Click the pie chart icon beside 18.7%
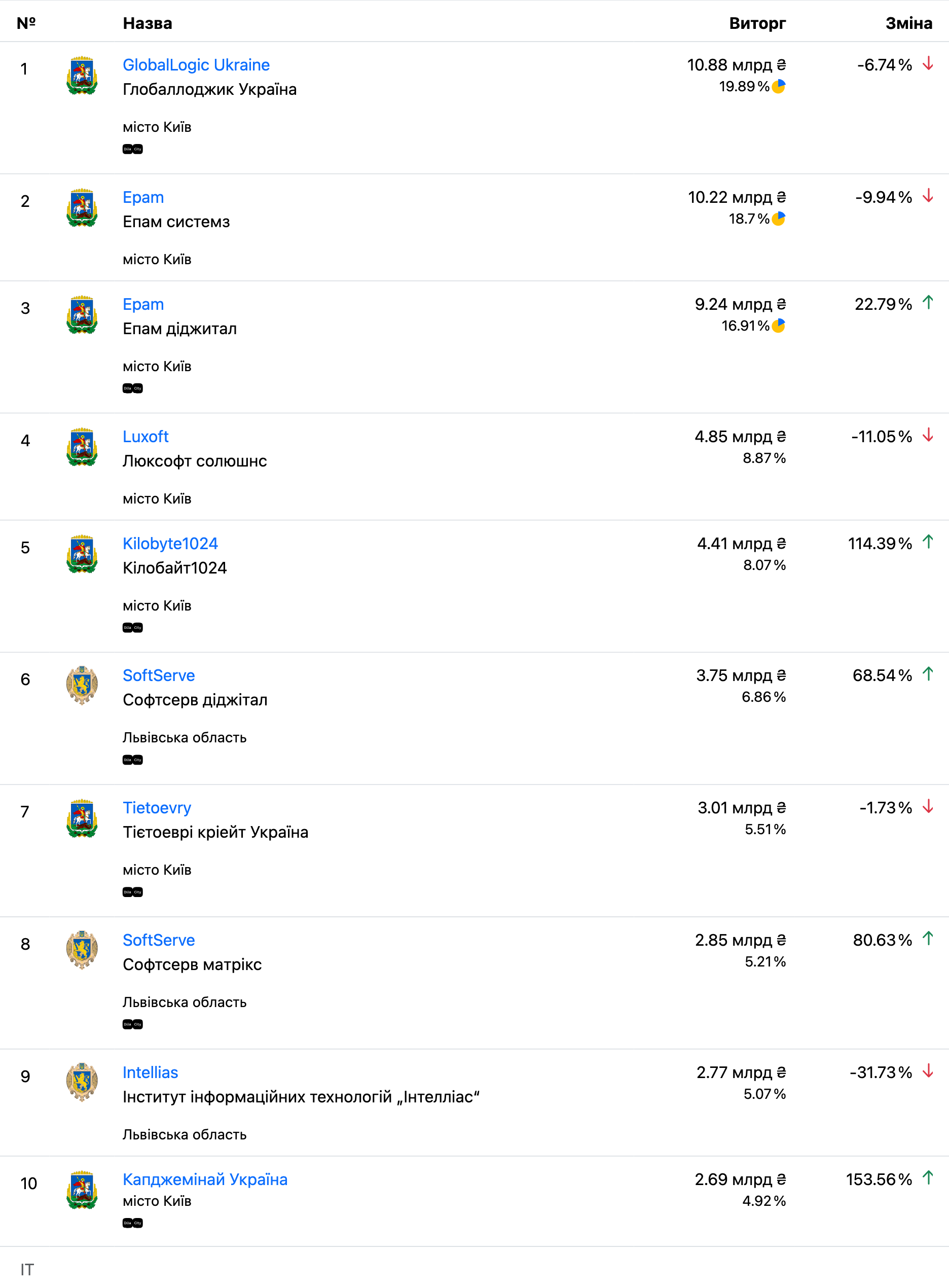 point(778,219)
